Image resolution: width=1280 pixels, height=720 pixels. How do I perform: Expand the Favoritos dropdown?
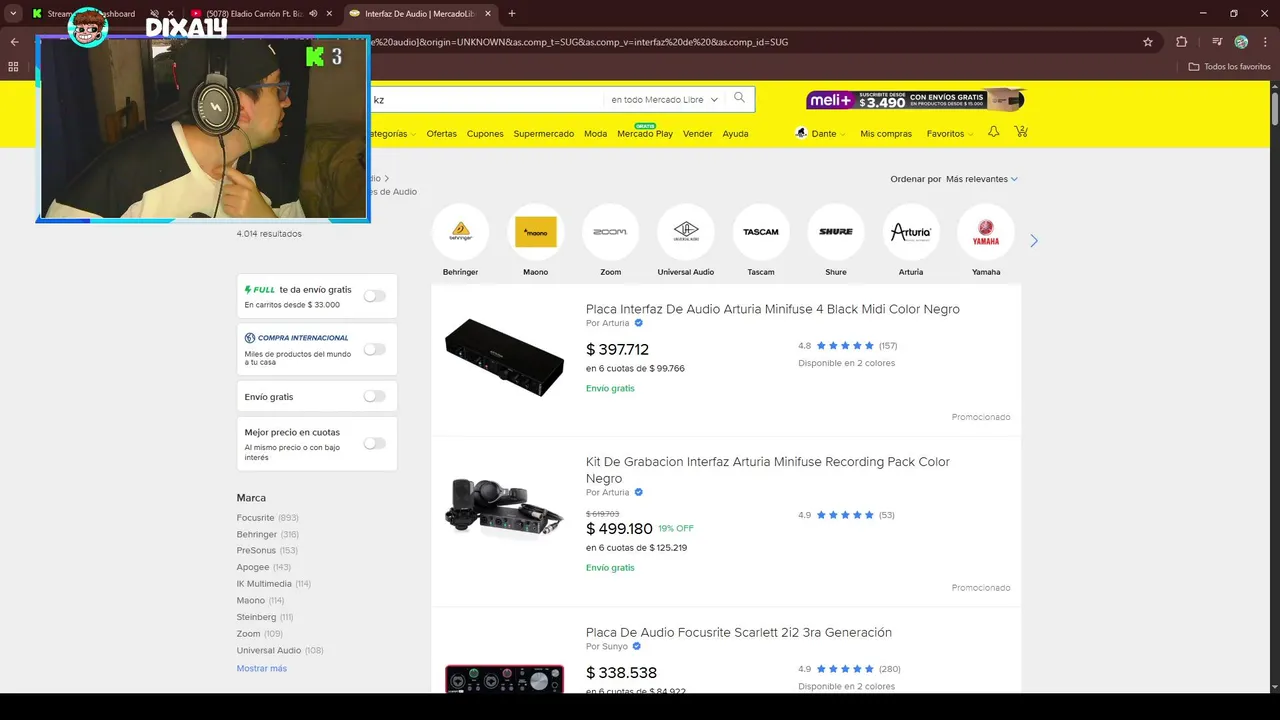[950, 133]
